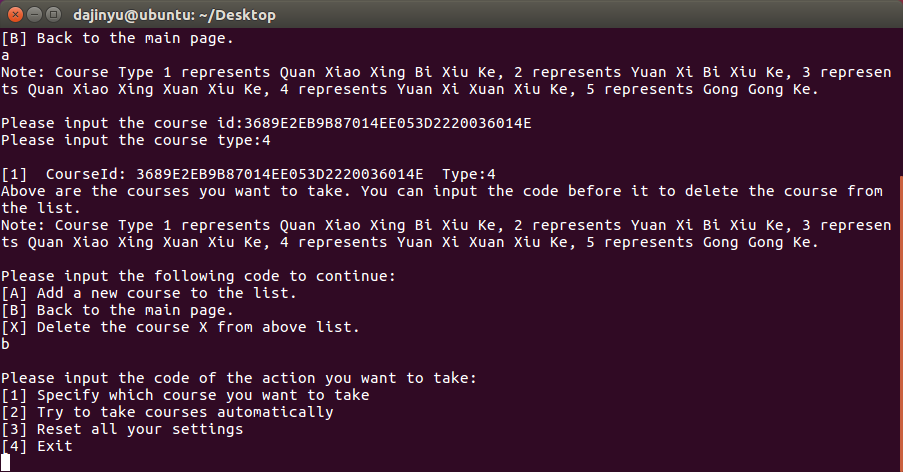Click '[3] Reset all your settings' line
This screenshot has width=903, height=472.
coord(122,429)
